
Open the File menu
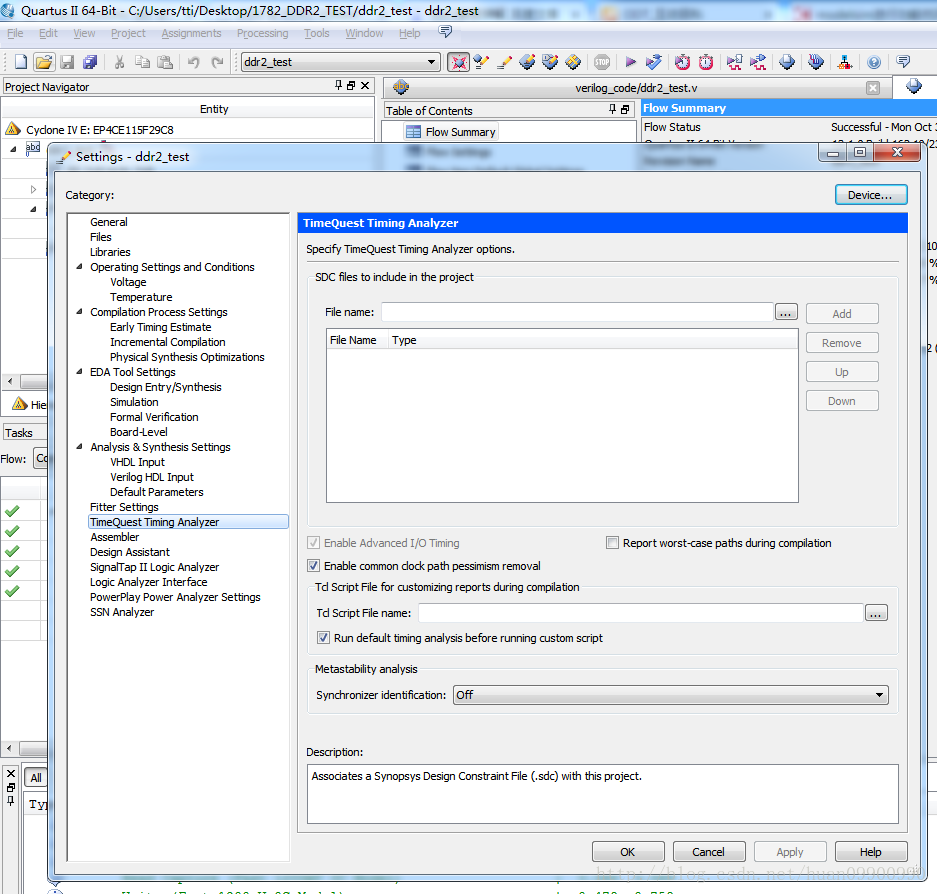coord(15,33)
